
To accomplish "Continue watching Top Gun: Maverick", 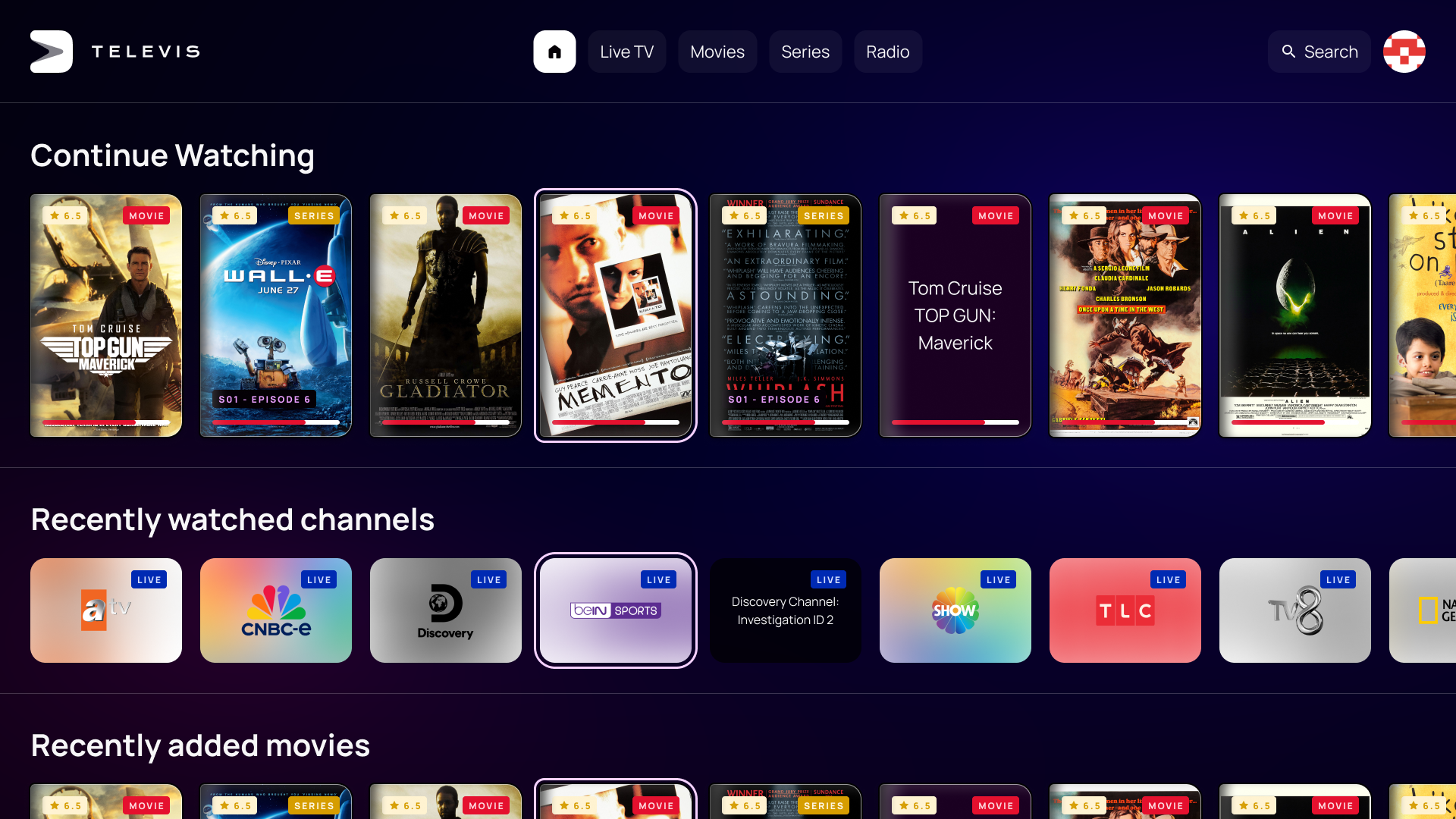I will click(105, 315).
